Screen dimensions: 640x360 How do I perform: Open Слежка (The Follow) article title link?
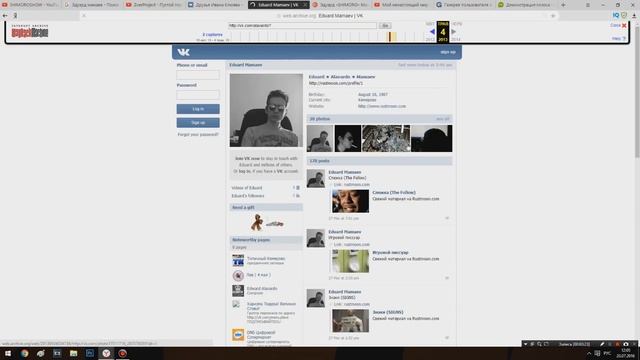(394, 192)
